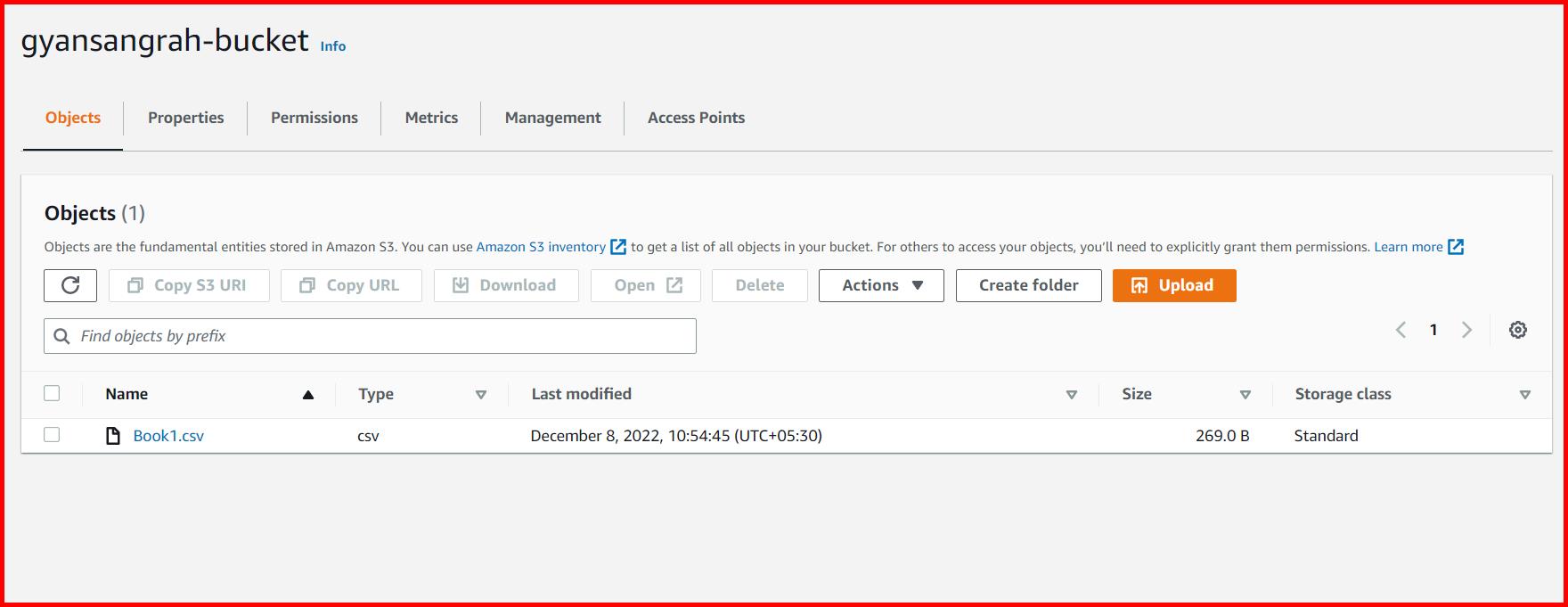1568x607 pixels.
Task: Check the Book1.csv row checkbox
Action: click(52, 435)
